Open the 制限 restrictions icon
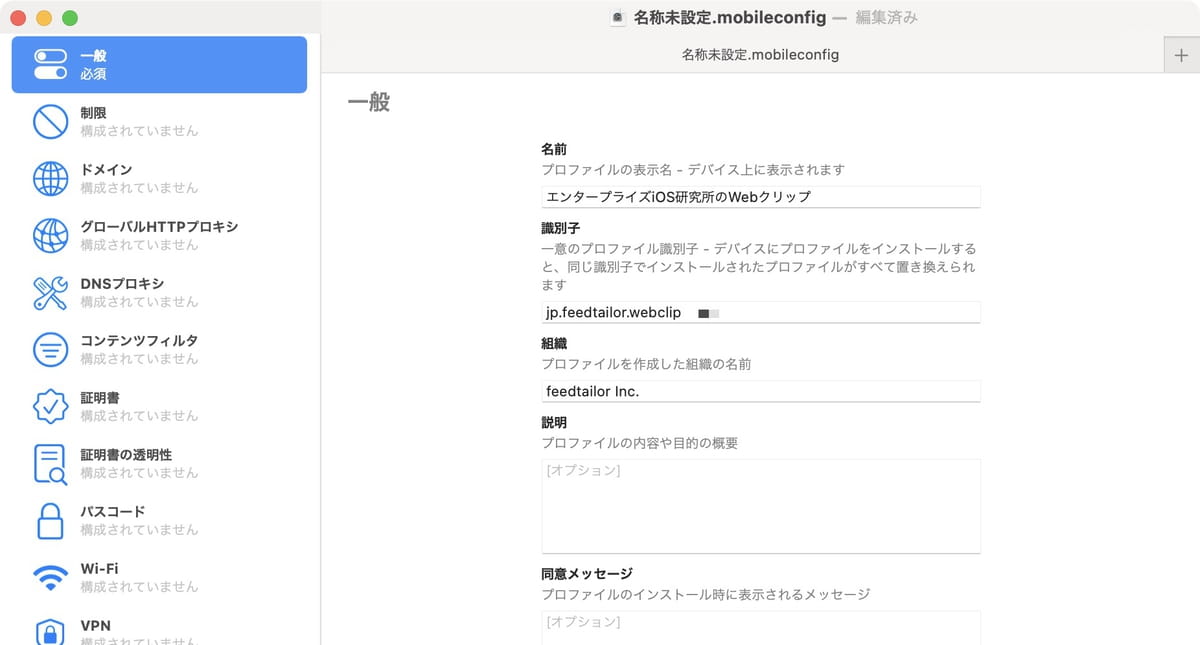Image resolution: width=1200 pixels, height=645 pixels. coord(50,122)
